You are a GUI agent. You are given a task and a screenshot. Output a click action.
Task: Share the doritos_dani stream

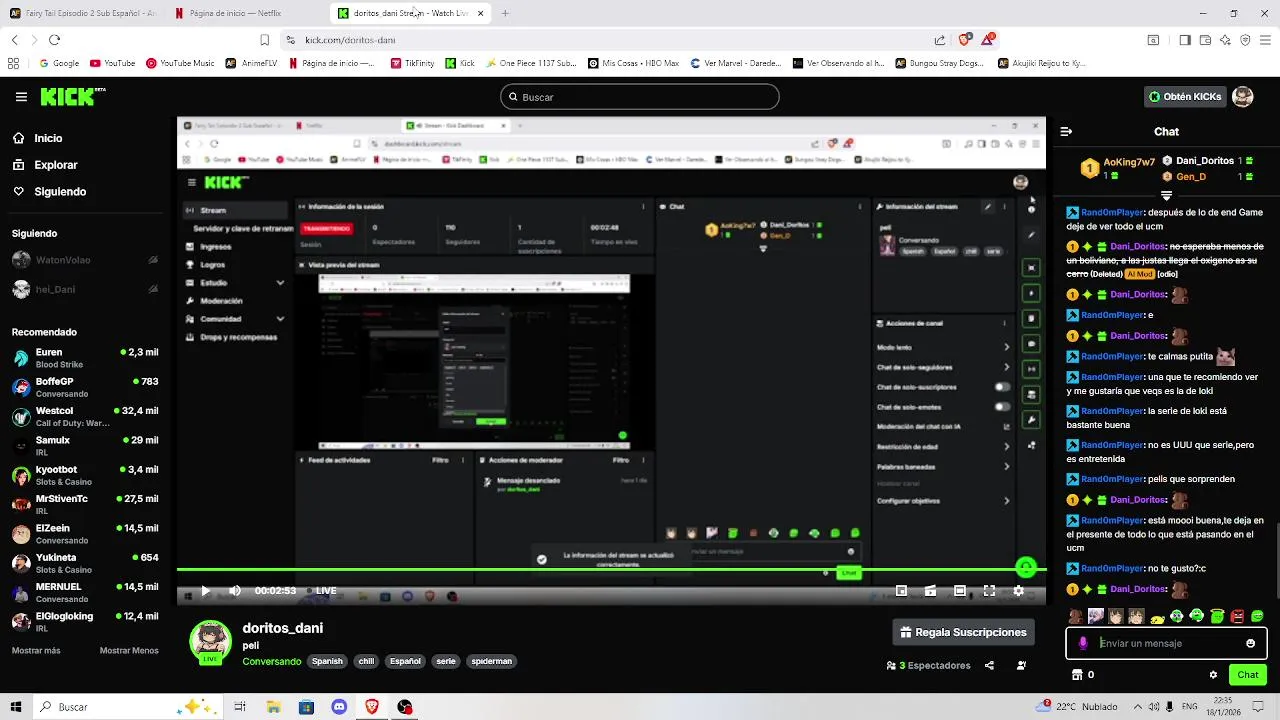989,665
